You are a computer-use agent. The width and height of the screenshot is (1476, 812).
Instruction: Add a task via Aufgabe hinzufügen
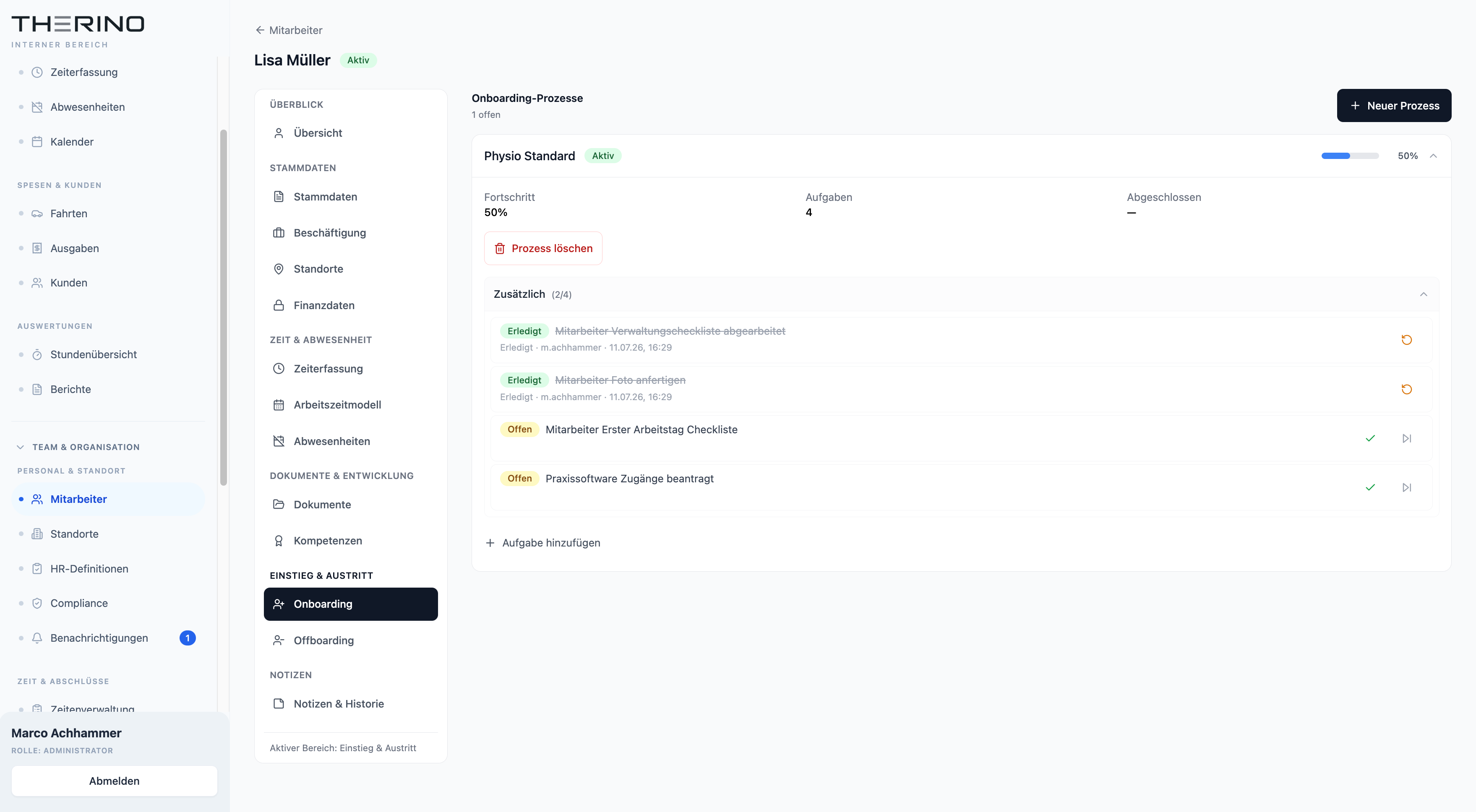pyautogui.click(x=542, y=543)
